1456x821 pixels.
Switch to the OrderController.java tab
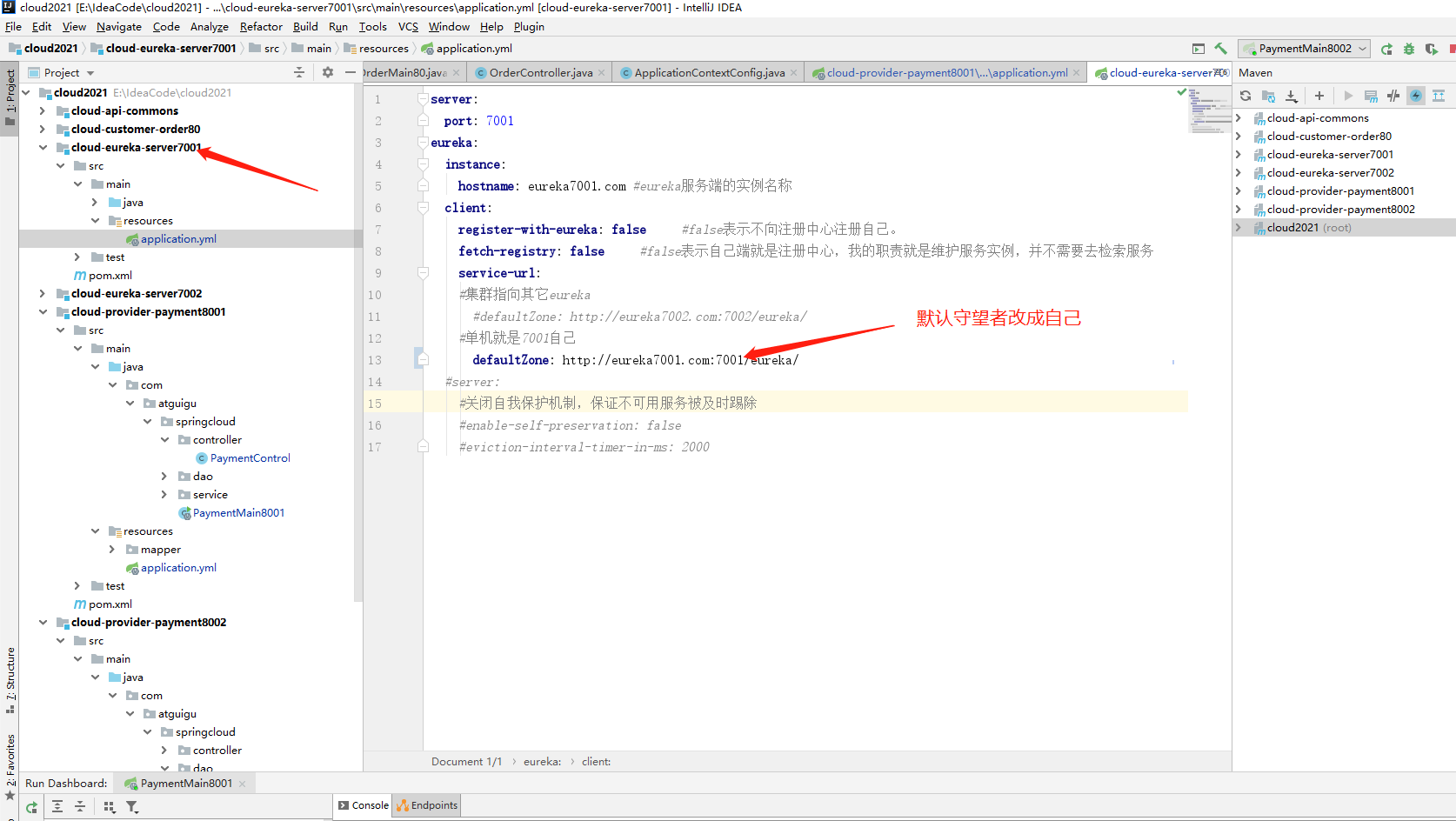pyautogui.click(x=540, y=72)
